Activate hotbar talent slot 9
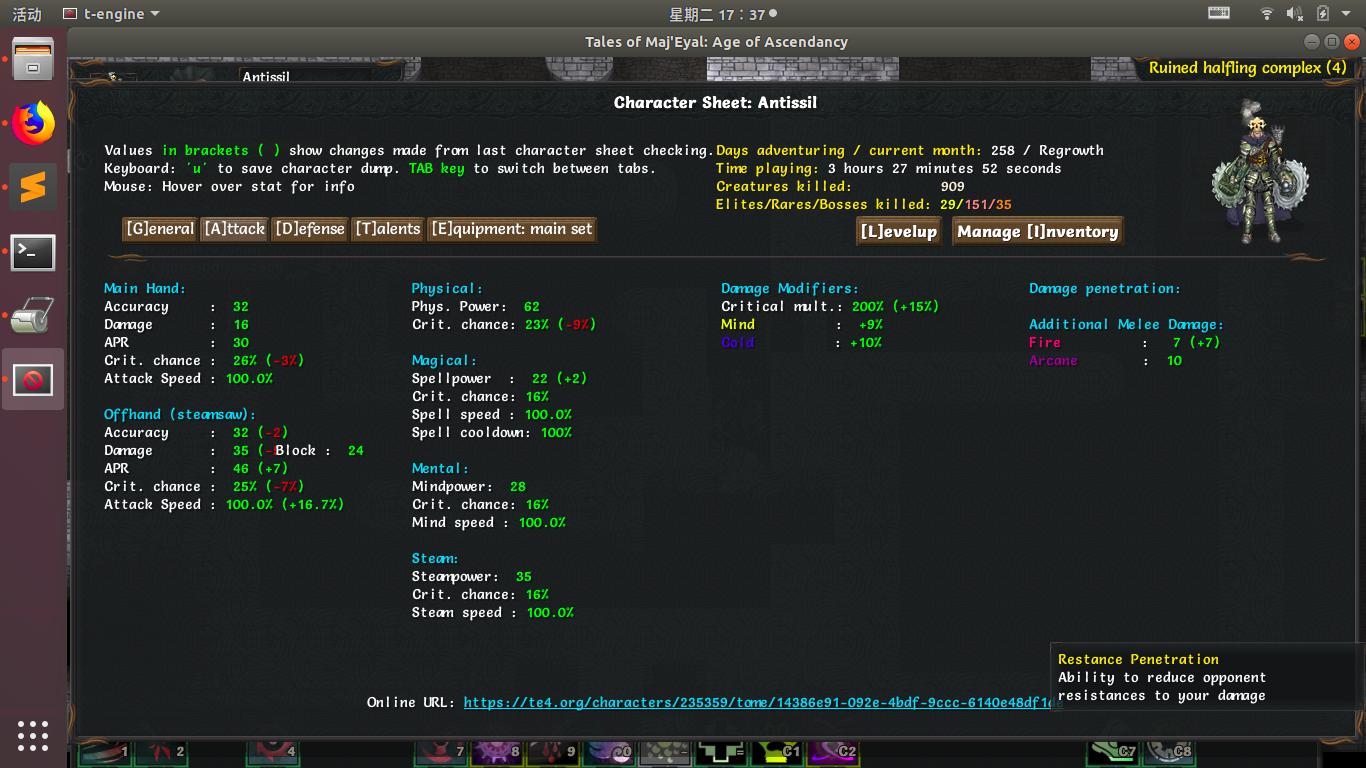Screen dimensions: 1366x768 [553, 752]
